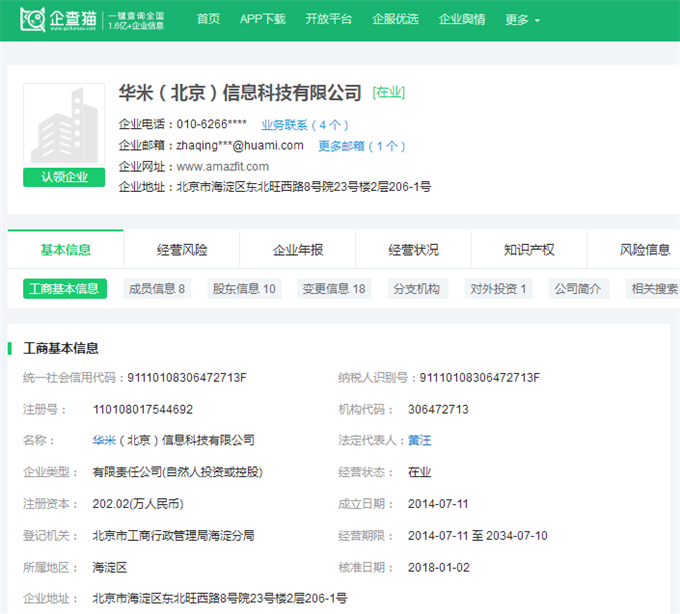Open the 对外投资 1 sub-tab

point(498,289)
